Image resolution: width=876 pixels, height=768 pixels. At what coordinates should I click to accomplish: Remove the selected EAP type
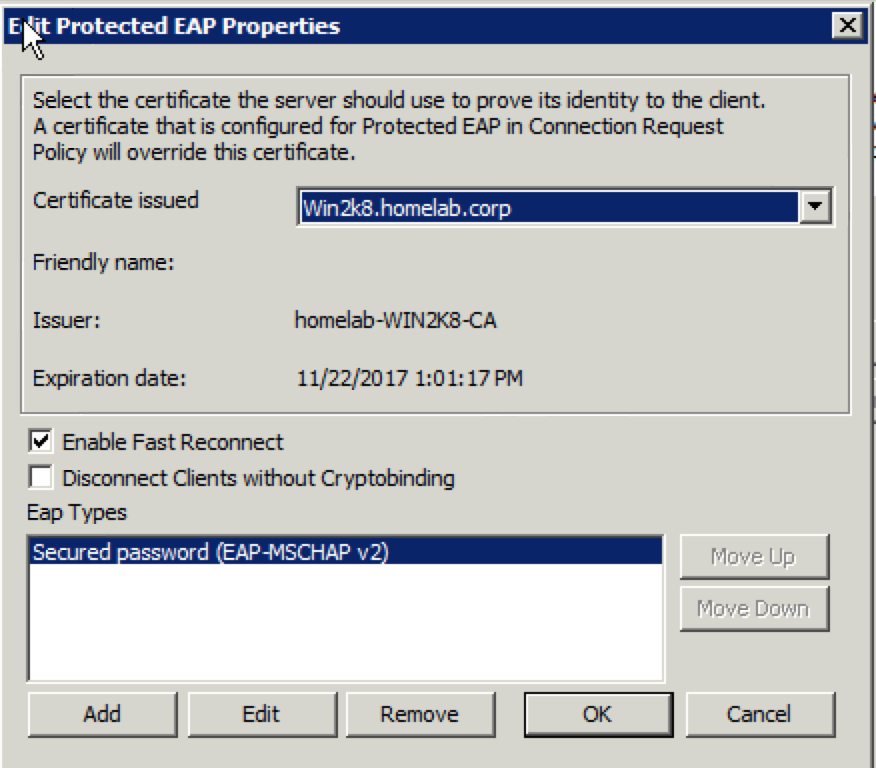coord(420,714)
